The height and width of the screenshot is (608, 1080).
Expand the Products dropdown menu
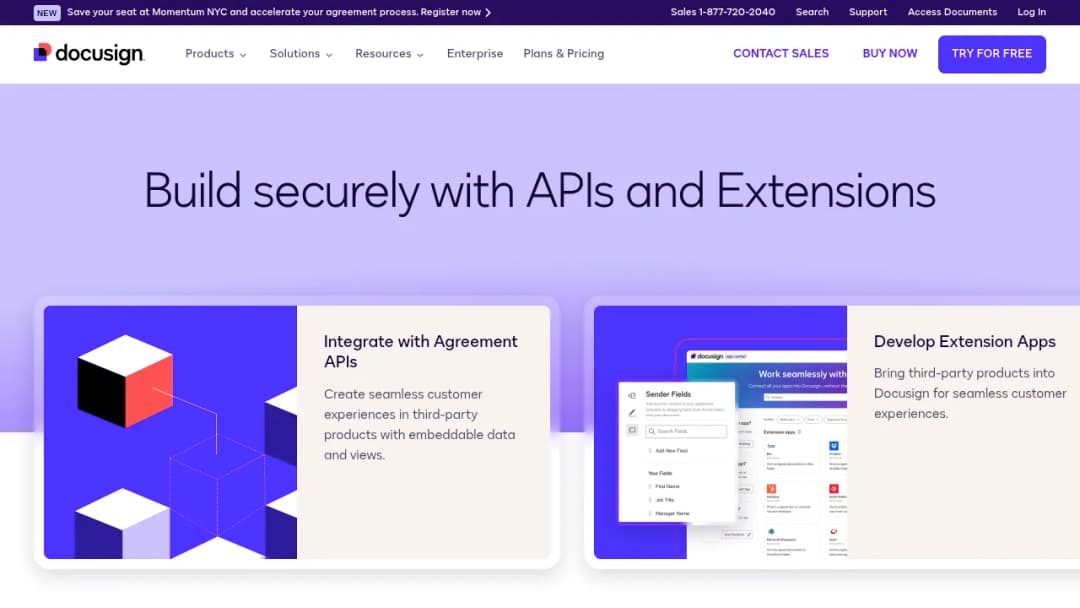216,54
